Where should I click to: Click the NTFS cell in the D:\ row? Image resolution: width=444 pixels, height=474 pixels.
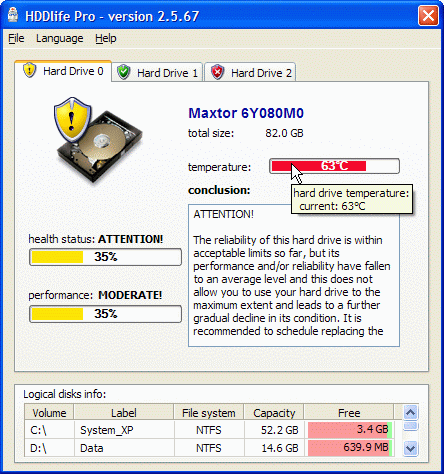[209, 448]
